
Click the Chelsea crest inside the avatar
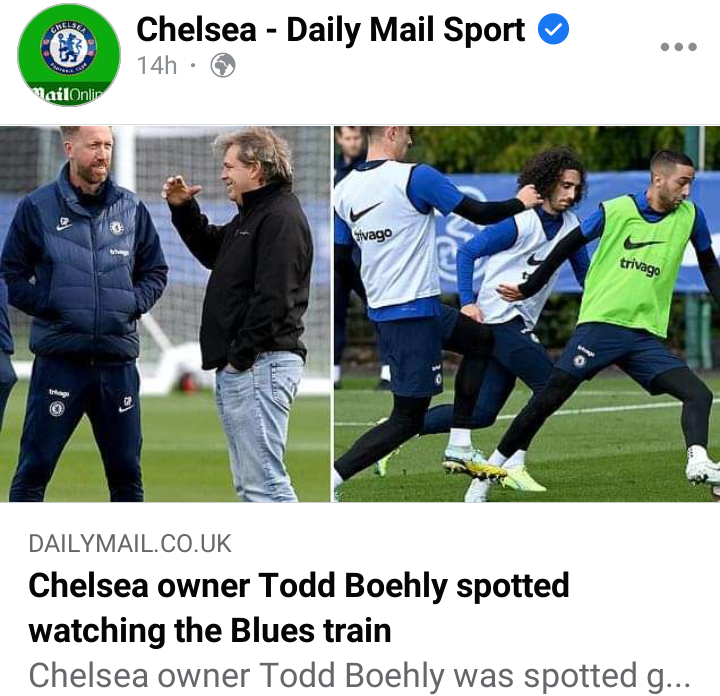click(x=69, y=47)
